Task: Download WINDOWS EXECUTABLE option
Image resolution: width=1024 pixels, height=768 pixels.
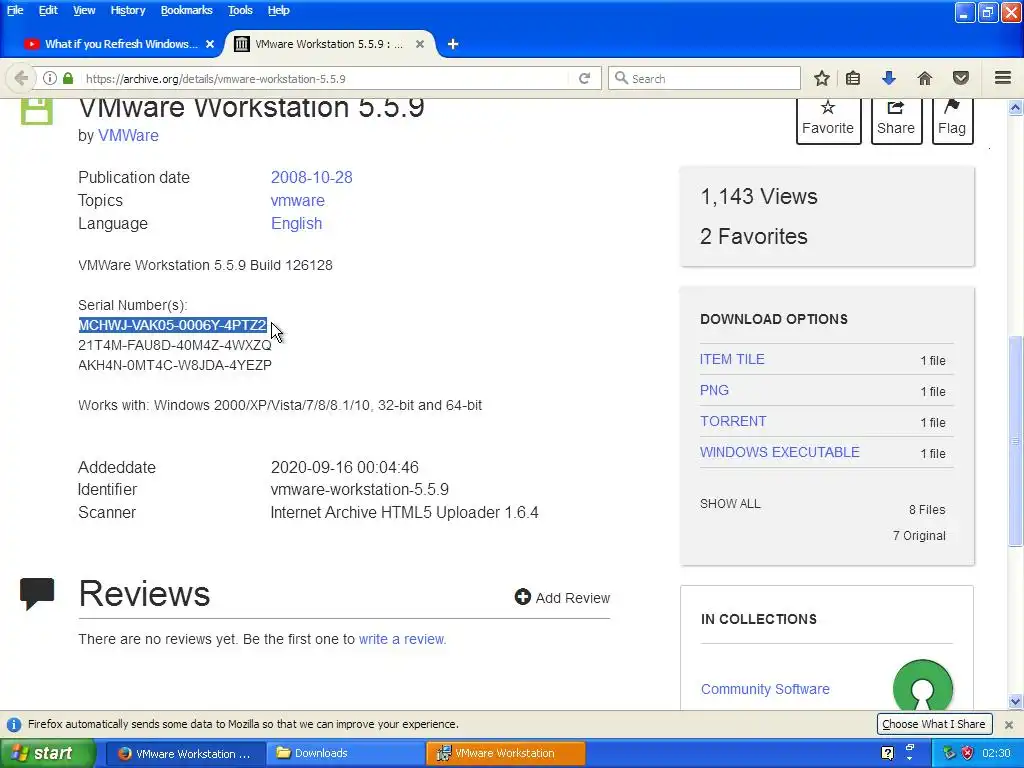Action: click(780, 452)
